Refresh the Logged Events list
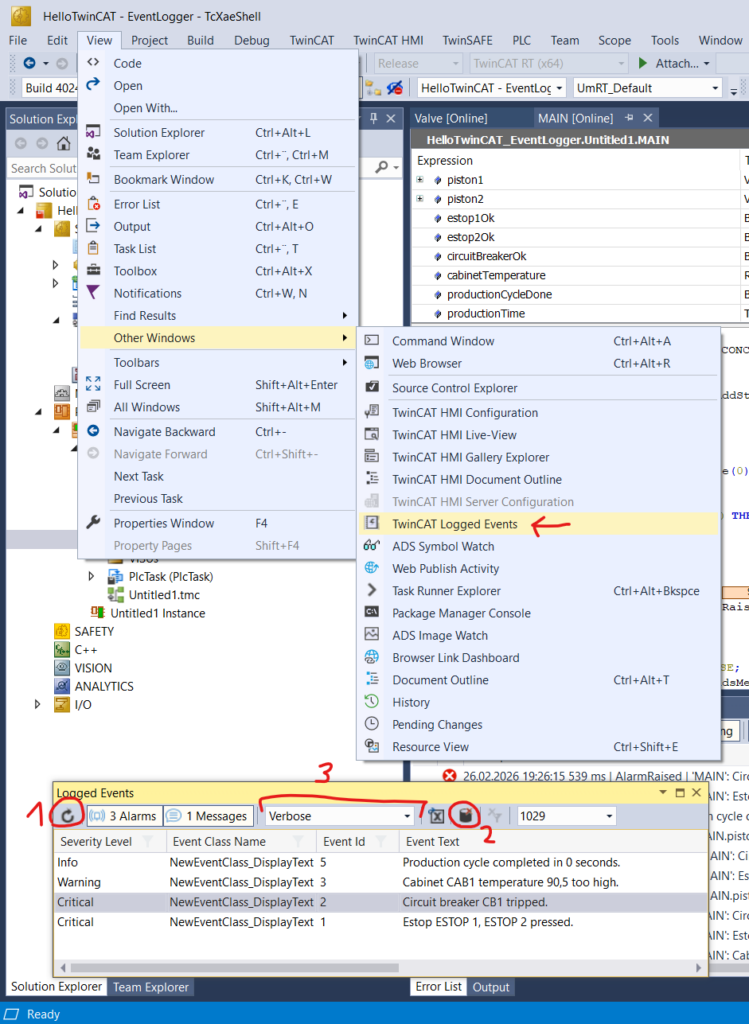Viewport: 749px width, 1024px height. [x=70, y=816]
